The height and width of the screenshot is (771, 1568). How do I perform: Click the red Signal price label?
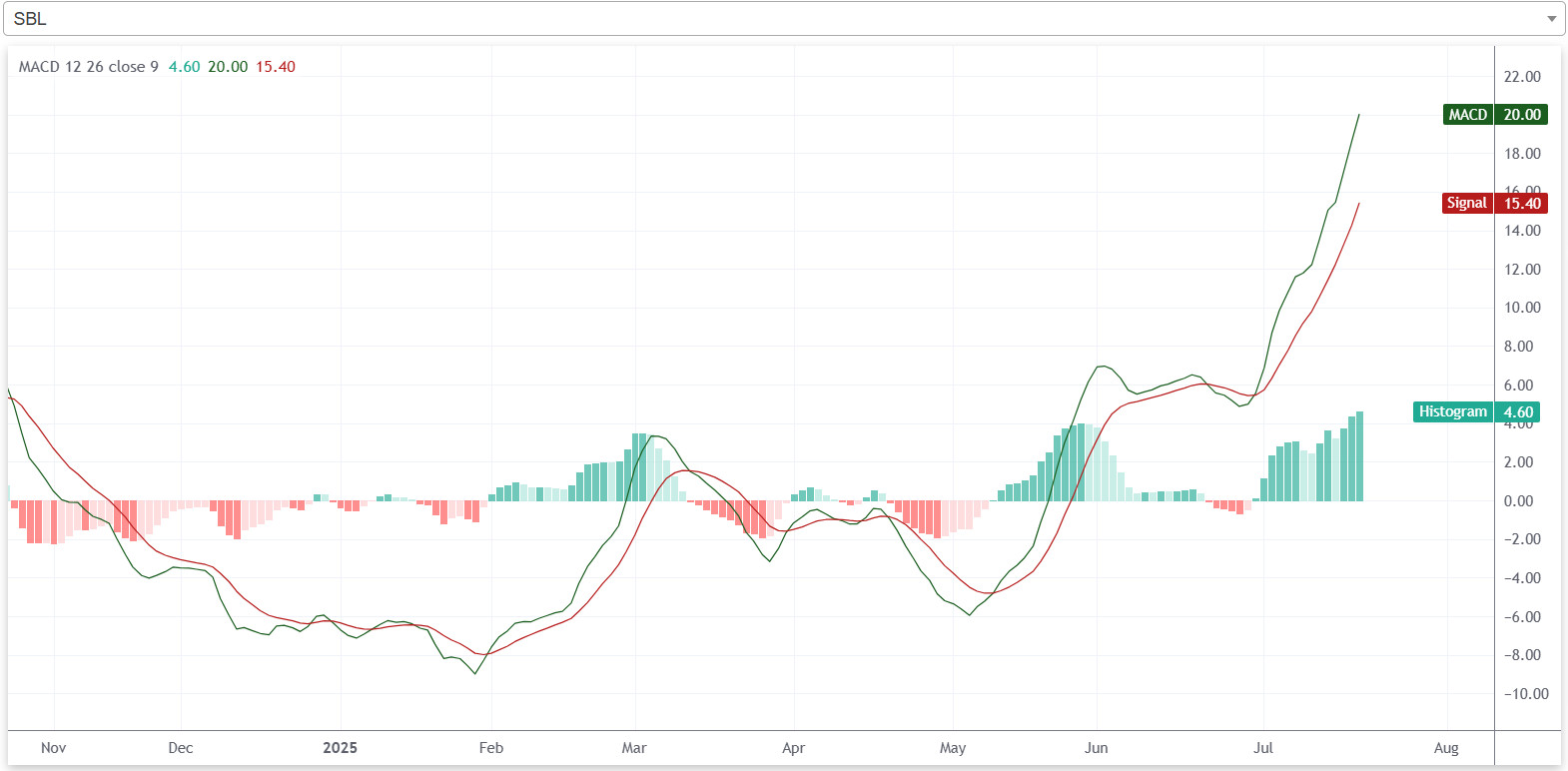(1495, 203)
